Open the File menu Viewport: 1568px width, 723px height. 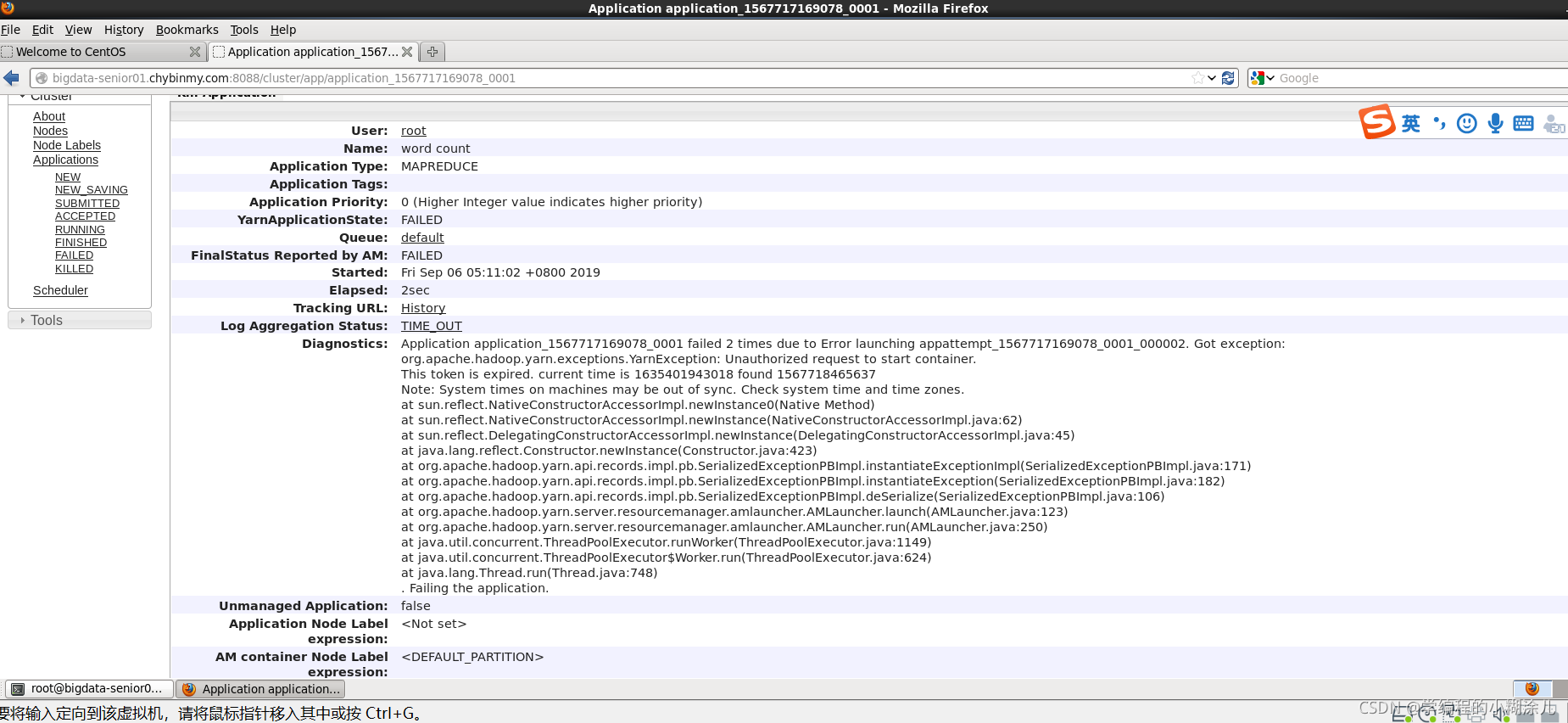(x=10, y=30)
